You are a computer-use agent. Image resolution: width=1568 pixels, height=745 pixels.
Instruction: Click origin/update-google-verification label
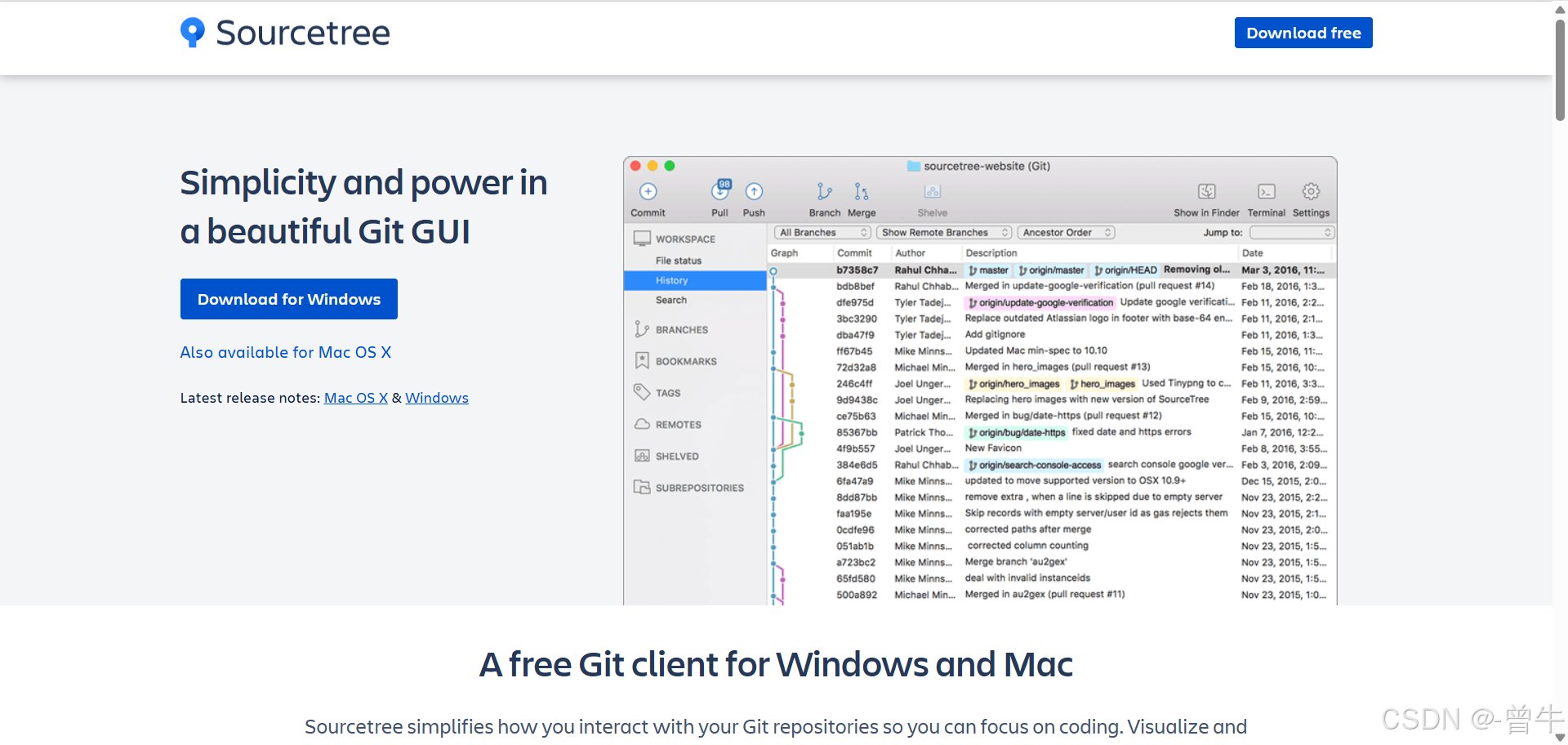click(1040, 302)
